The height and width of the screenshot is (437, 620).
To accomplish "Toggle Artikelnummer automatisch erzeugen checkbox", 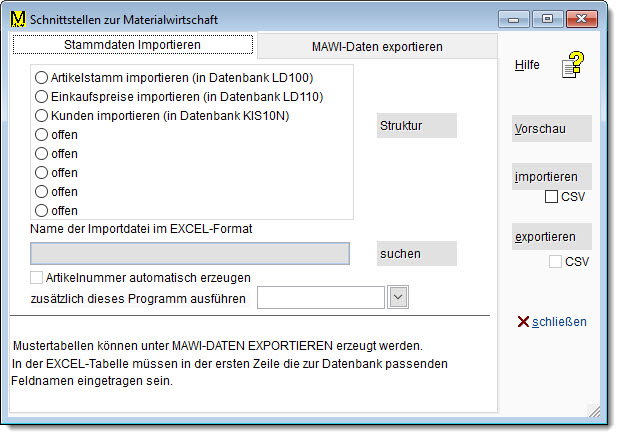I will tap(38, 277).
